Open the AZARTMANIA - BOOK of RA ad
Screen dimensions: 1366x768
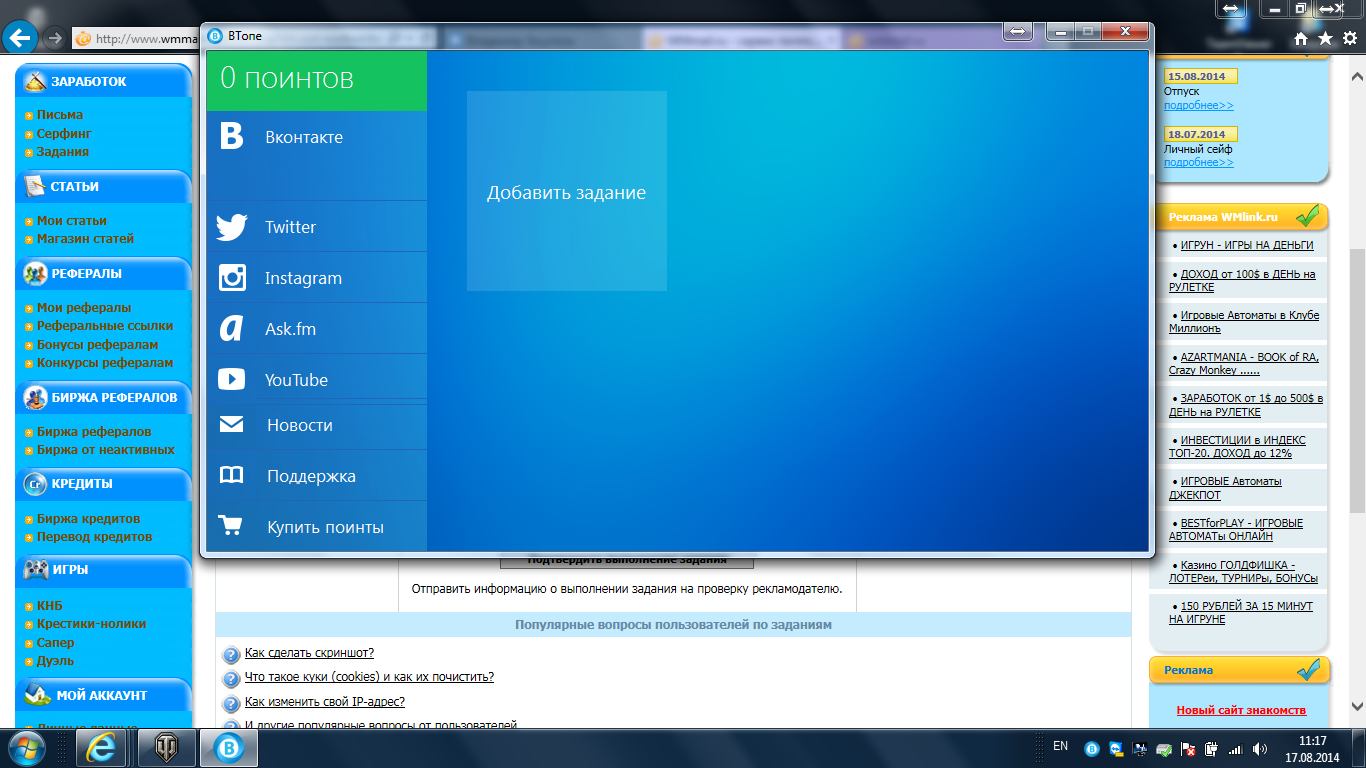tap(1244, 363)
